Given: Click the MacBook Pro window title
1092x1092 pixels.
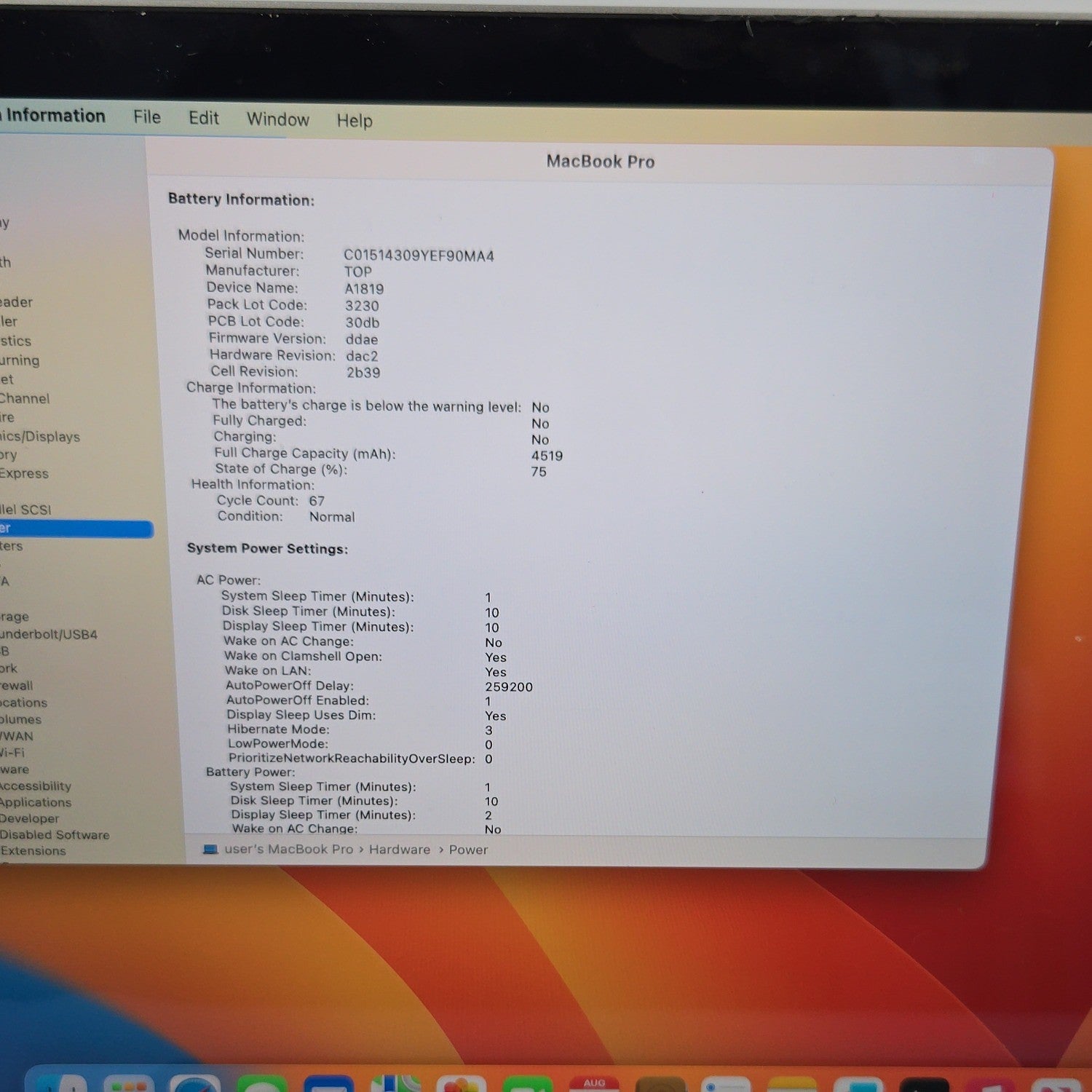Looking at the screenshot, I should pyautogui.click(x=601, y=162).
